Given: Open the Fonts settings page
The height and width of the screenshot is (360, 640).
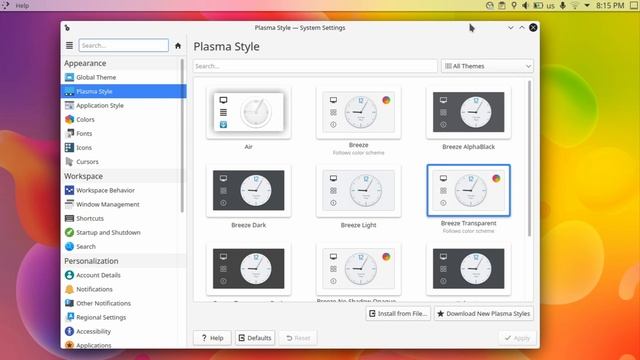Looking at the screenshot, I should tap(122, 133).
